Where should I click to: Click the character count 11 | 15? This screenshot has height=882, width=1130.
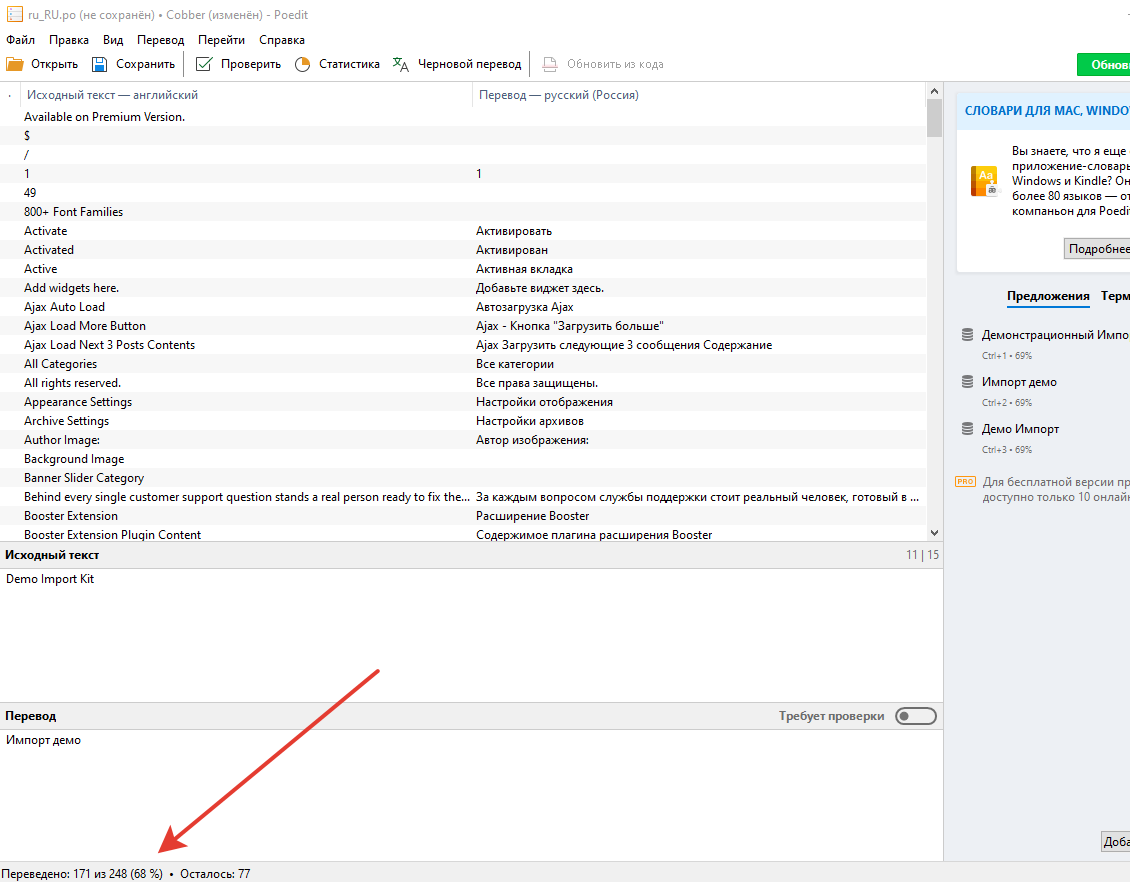pos(922,555)
